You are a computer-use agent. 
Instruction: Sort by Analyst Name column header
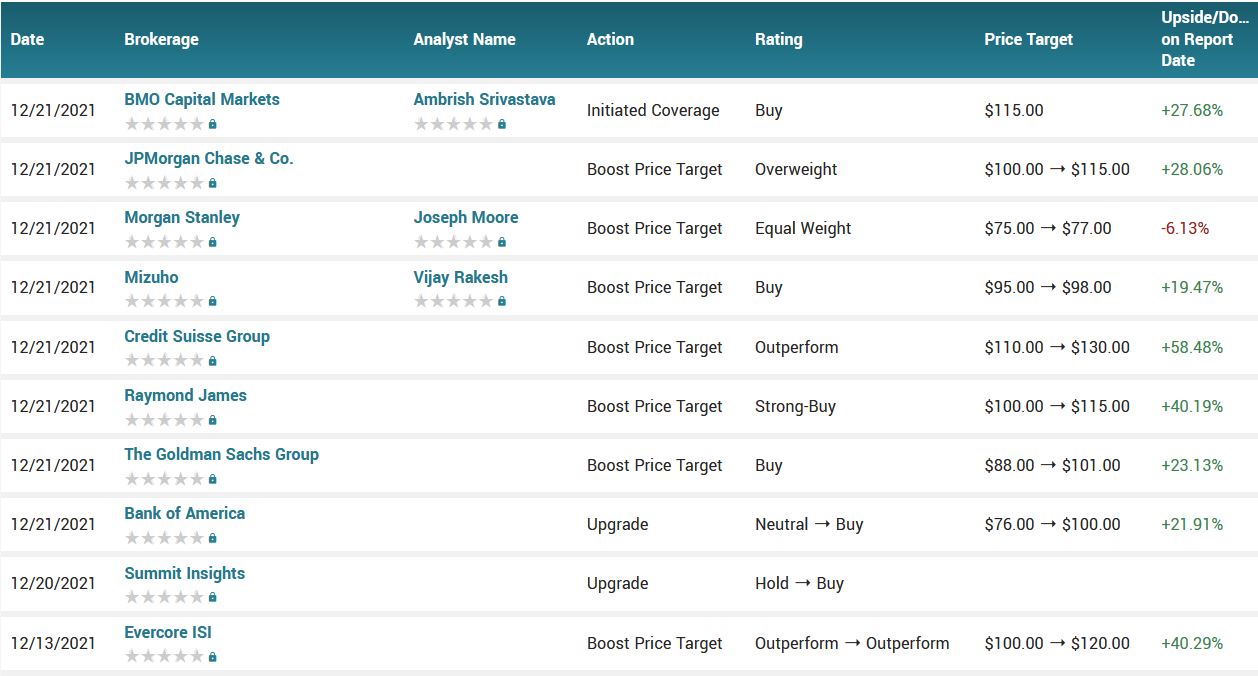(465, 39)
